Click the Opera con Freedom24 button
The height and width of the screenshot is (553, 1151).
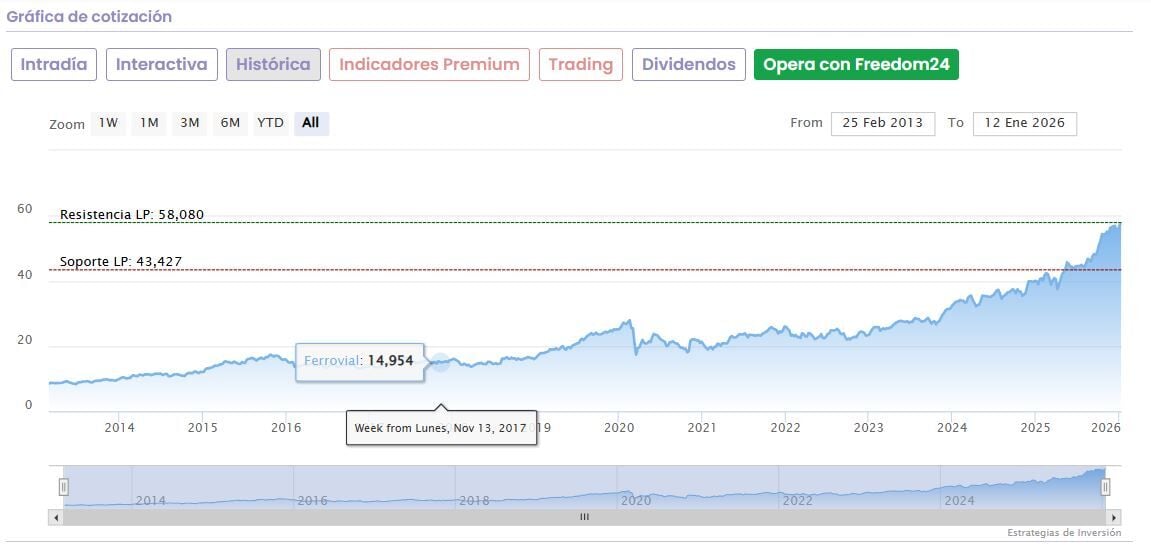856,65
